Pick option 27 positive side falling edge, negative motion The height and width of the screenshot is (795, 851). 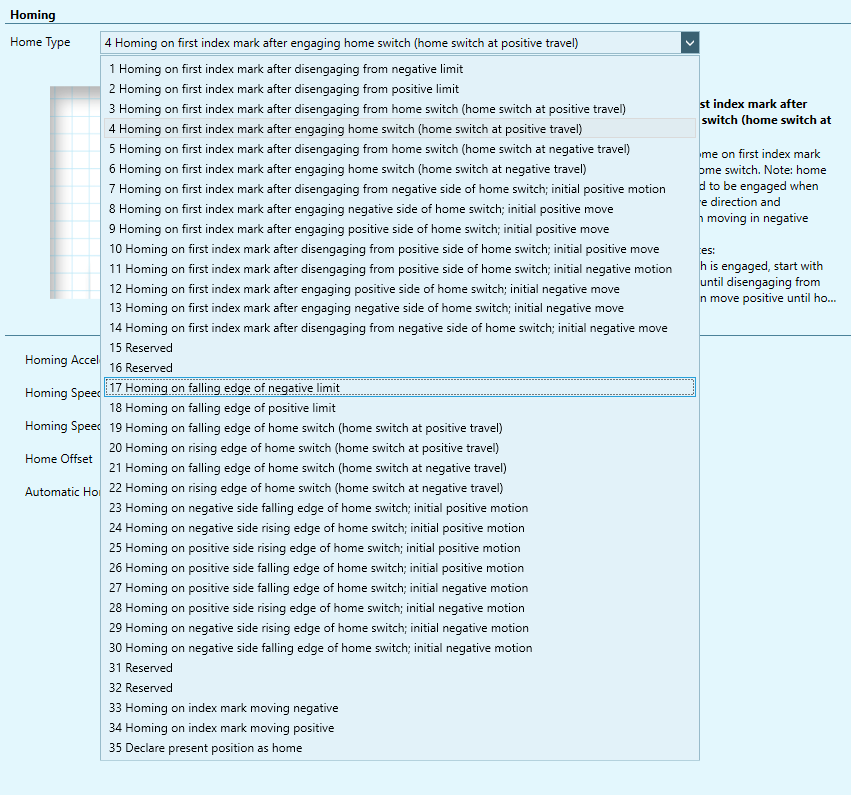pos(399,588)
